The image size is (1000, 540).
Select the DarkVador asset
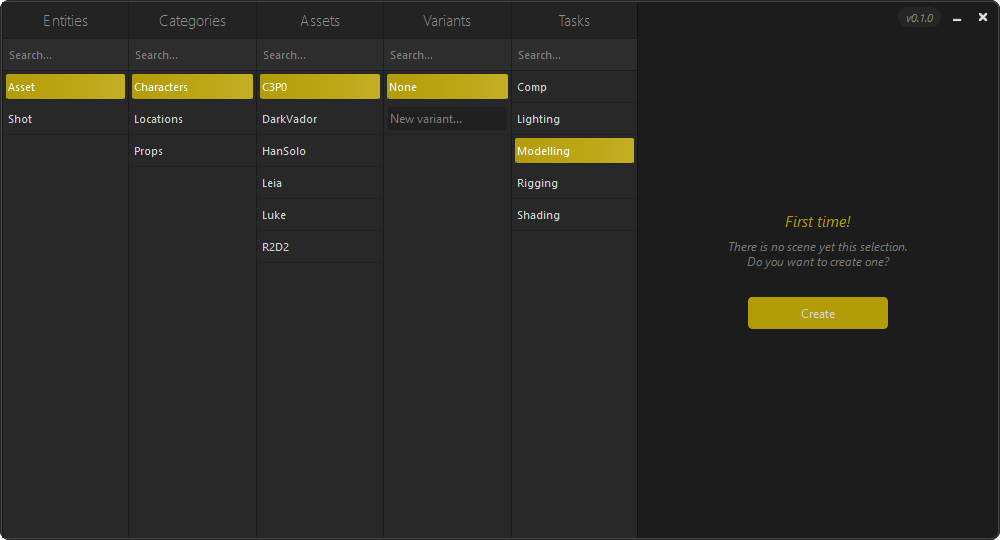(x=319, y=119)
